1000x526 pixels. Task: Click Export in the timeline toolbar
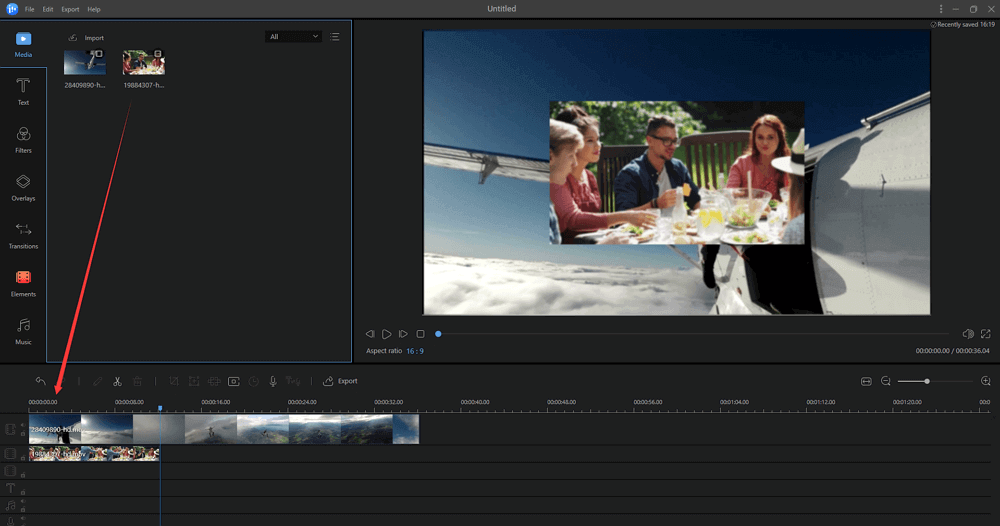click(340, 381)
